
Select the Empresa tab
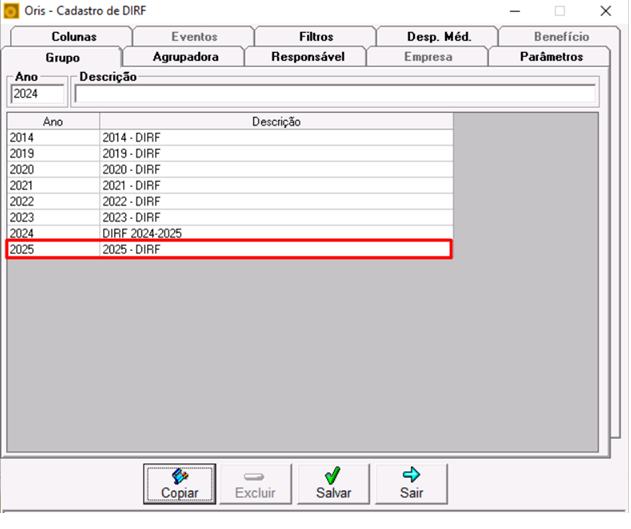click(428, 57)
